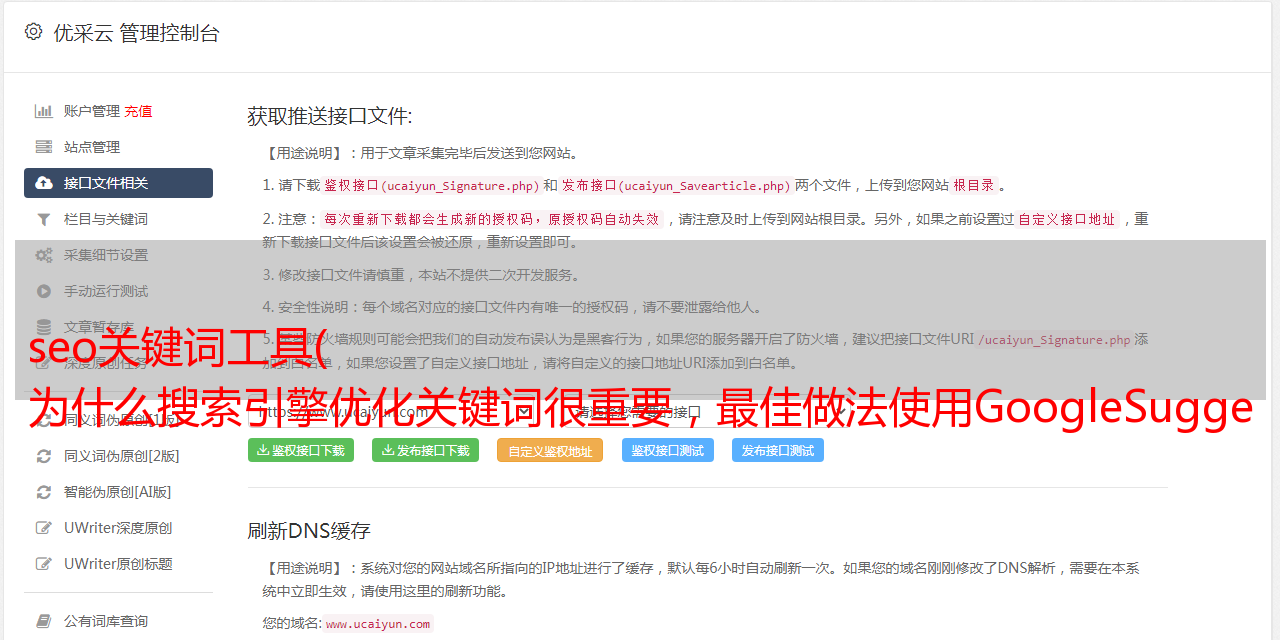
Task: Click the play circle icon for 手动运行测试
Action: pos(44,291)
